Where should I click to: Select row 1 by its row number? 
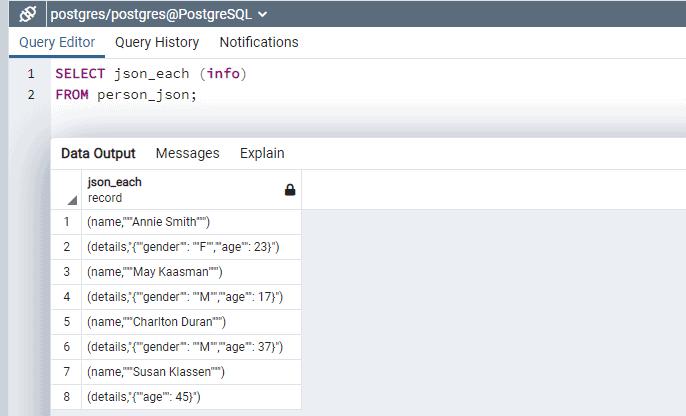pyautogui.click(x=67, y=222)
